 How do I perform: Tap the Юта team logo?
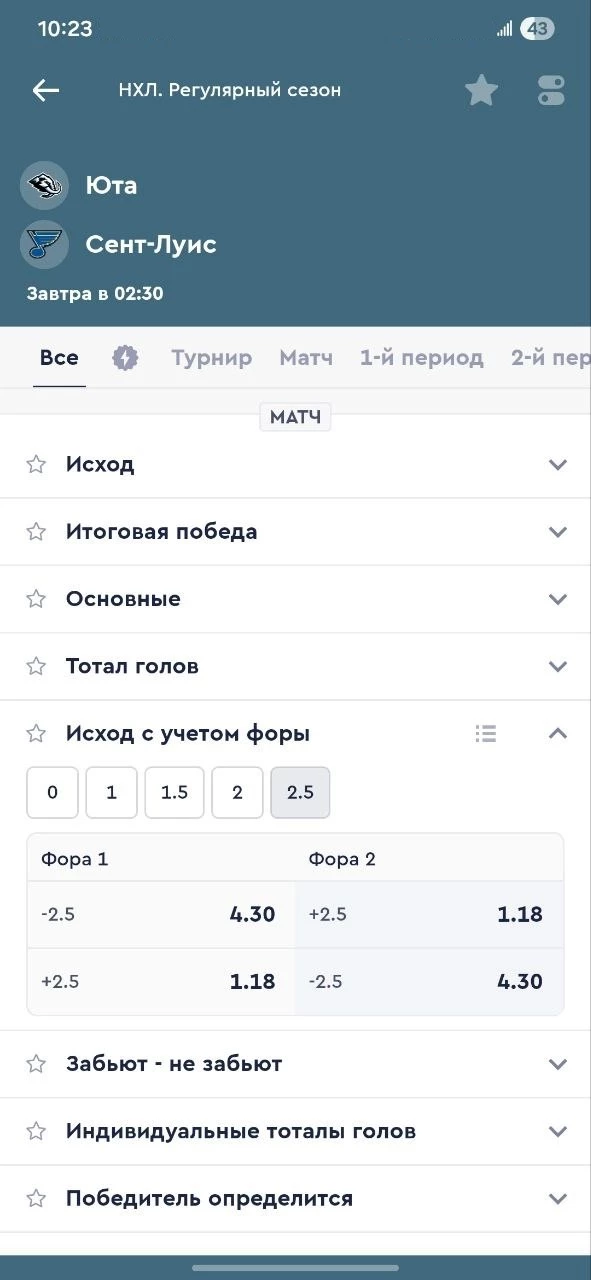pyautogui.click(x=43, y=184)
